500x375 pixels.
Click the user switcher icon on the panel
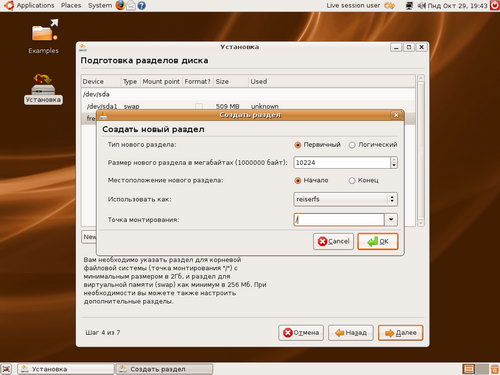pos(390,6)
